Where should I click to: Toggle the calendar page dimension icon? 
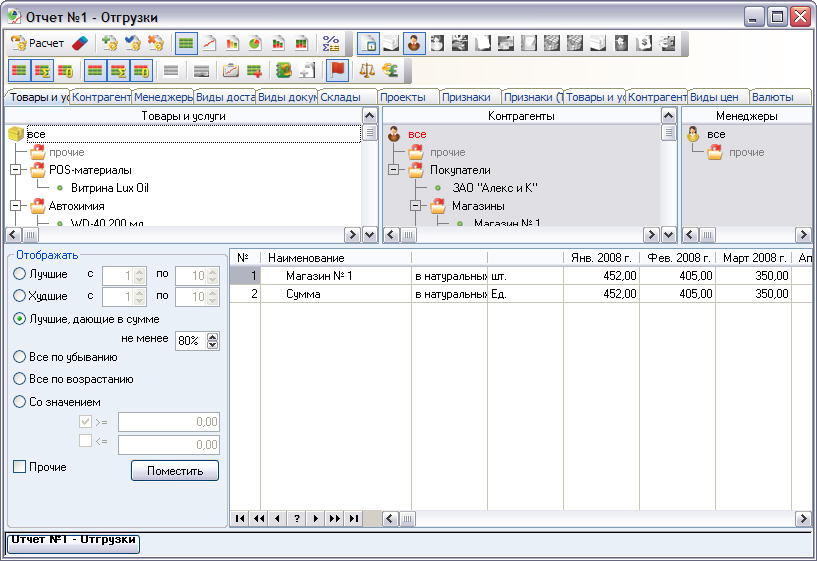coord(368,43)
